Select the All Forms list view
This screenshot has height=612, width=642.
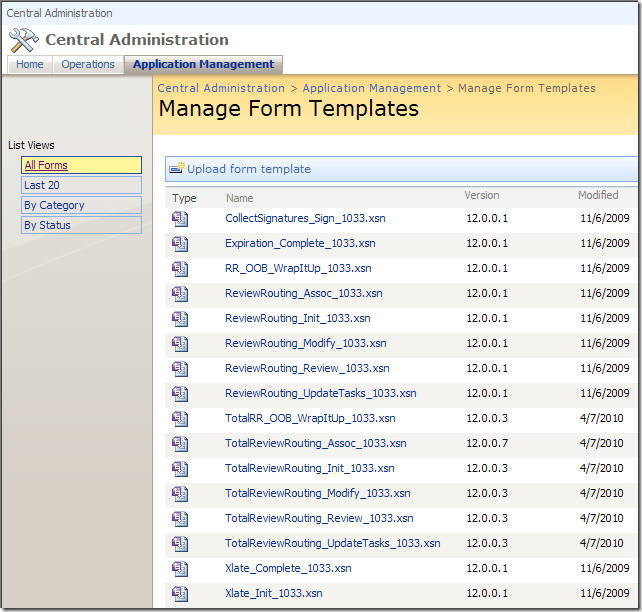point(46,166)
